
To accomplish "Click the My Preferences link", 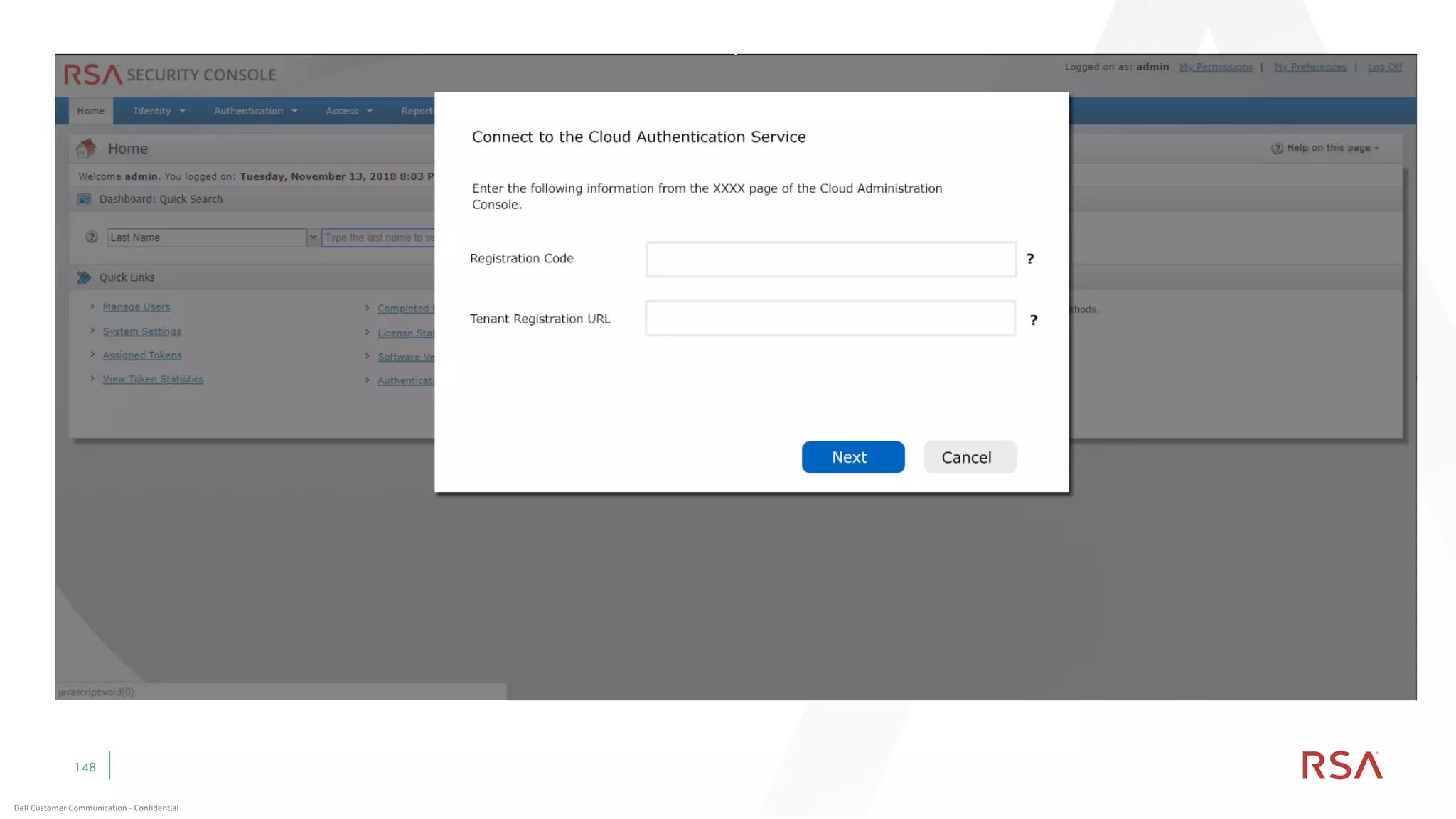I will tap(1310, 67).
